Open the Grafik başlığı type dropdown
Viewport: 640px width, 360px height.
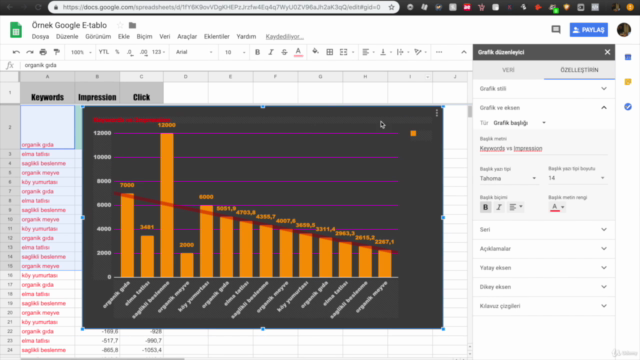[519, 123]
